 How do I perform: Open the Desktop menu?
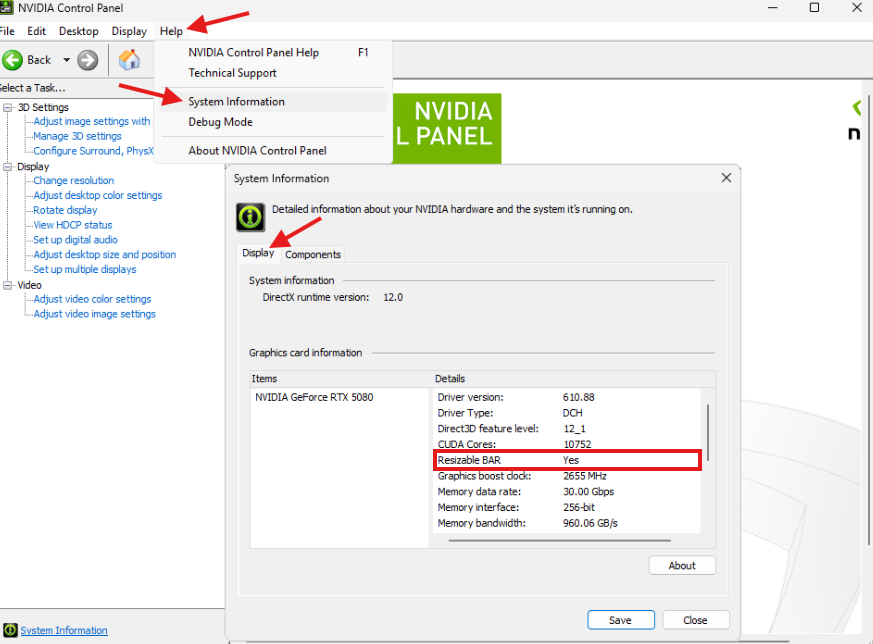point(79,31)
